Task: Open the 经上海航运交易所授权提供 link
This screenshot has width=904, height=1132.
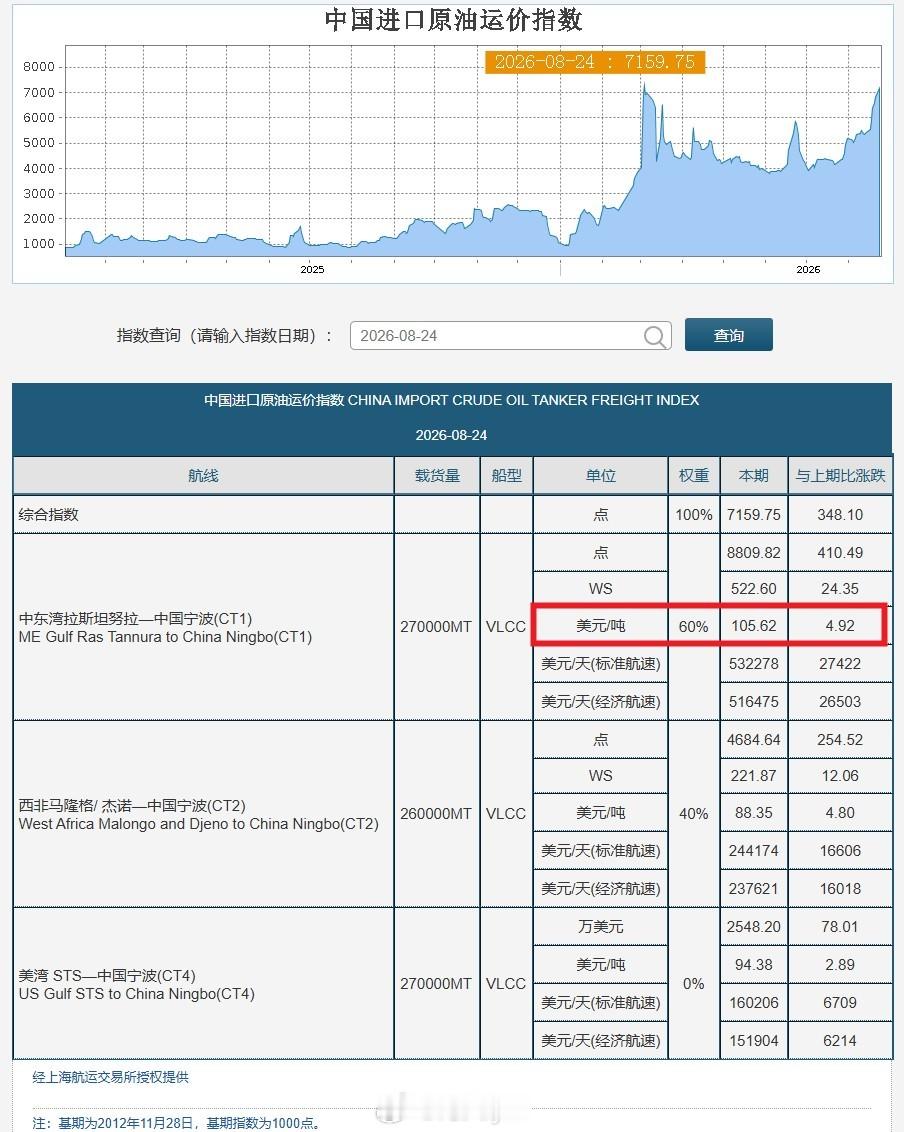Action: 110,1077
